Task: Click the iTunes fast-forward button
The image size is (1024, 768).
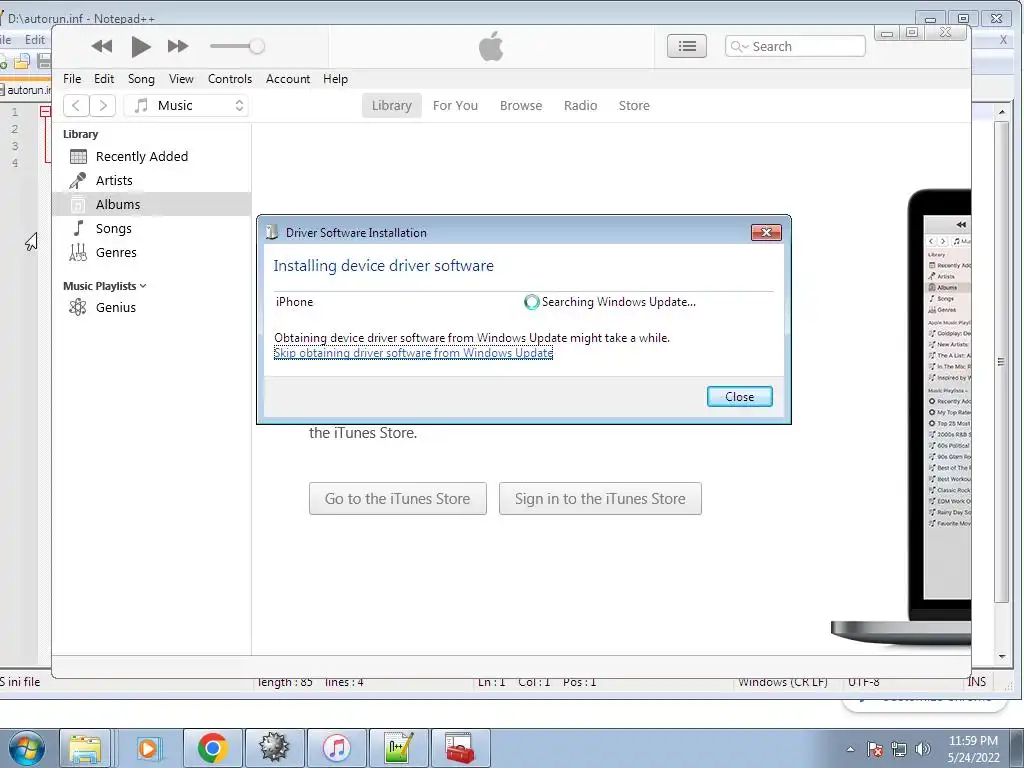Action: [178, 46]
